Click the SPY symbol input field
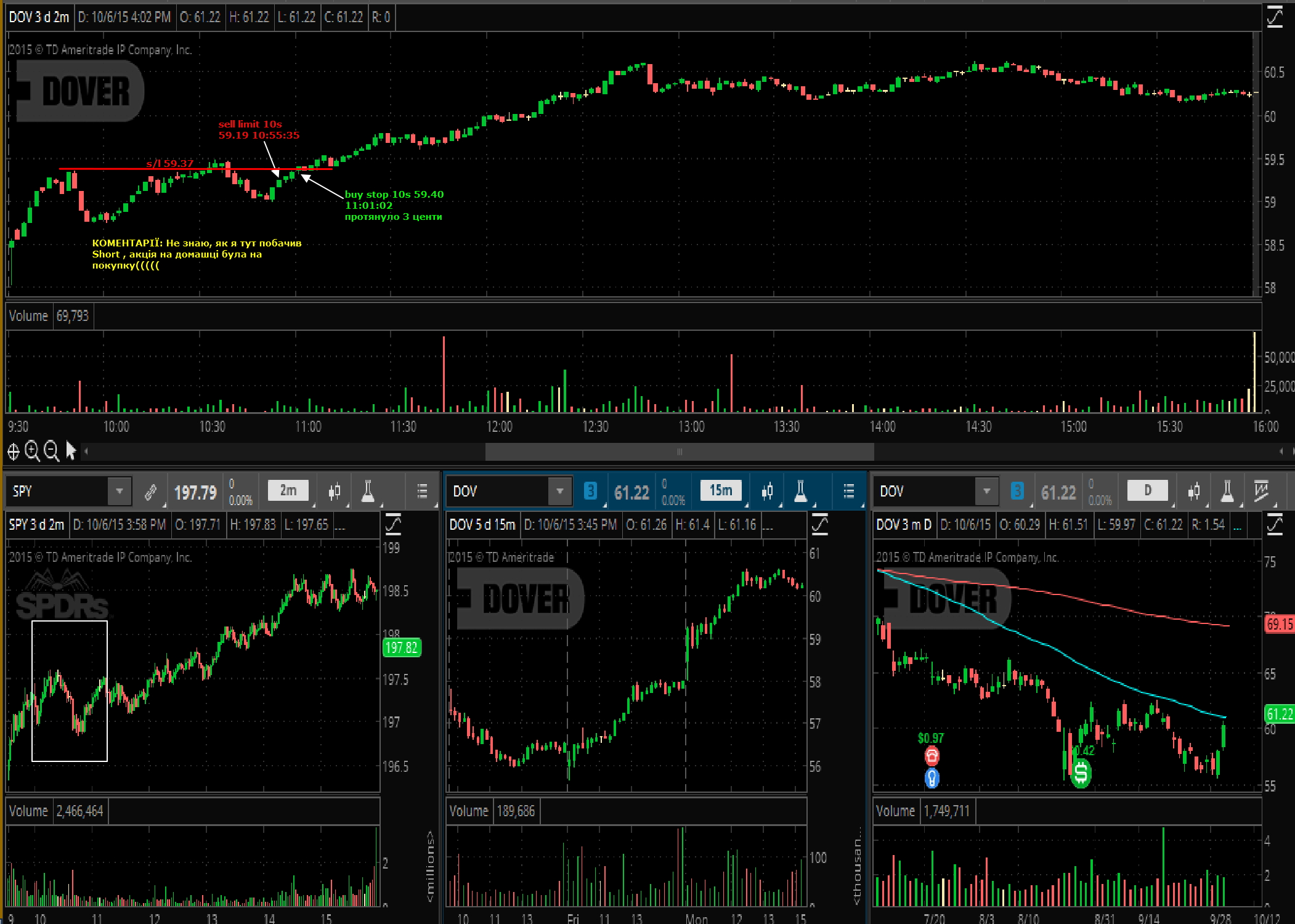The image size is (1295, 924). (x=58, y=491)
